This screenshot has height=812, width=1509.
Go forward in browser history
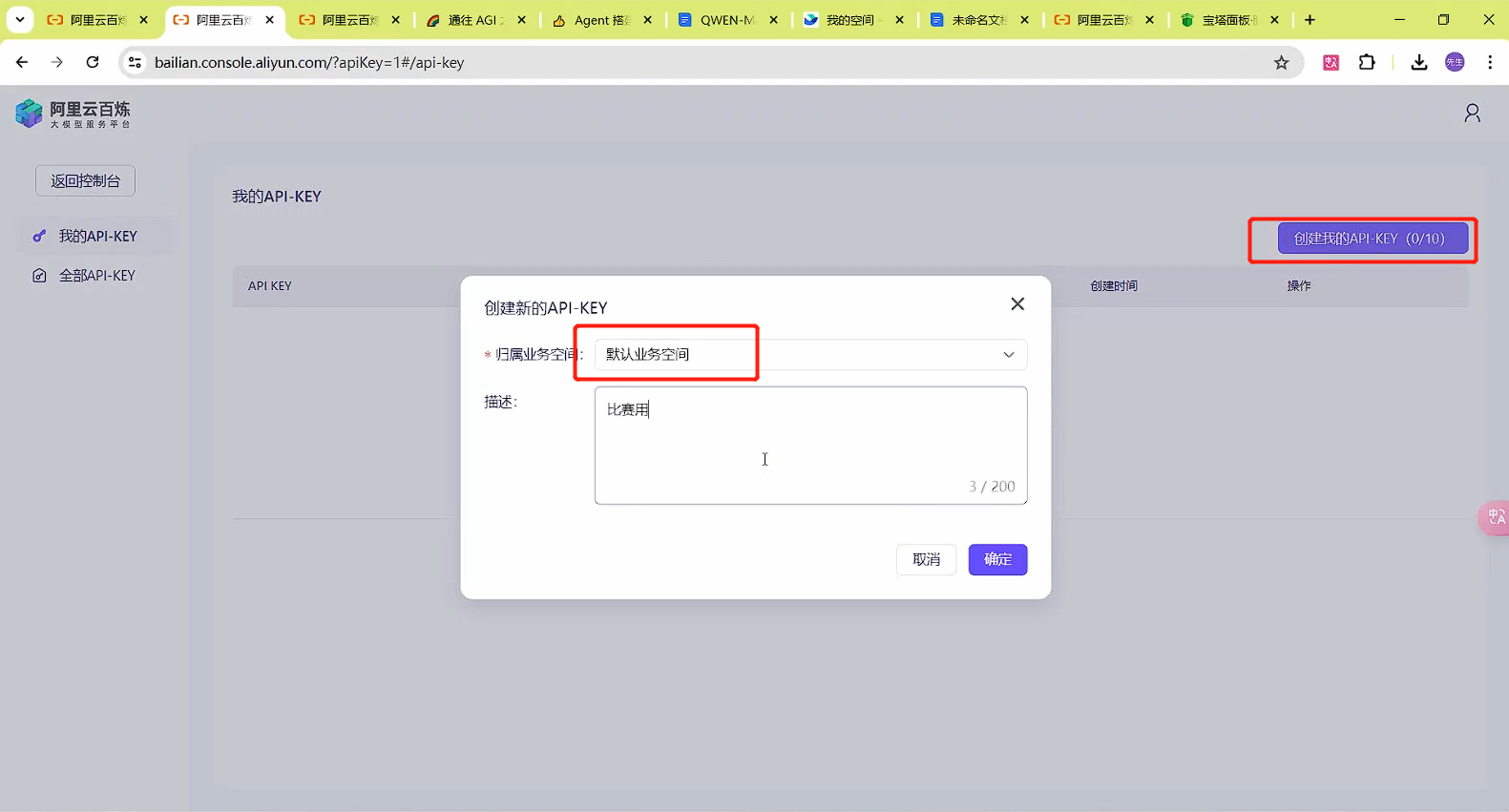click(57, 62)
